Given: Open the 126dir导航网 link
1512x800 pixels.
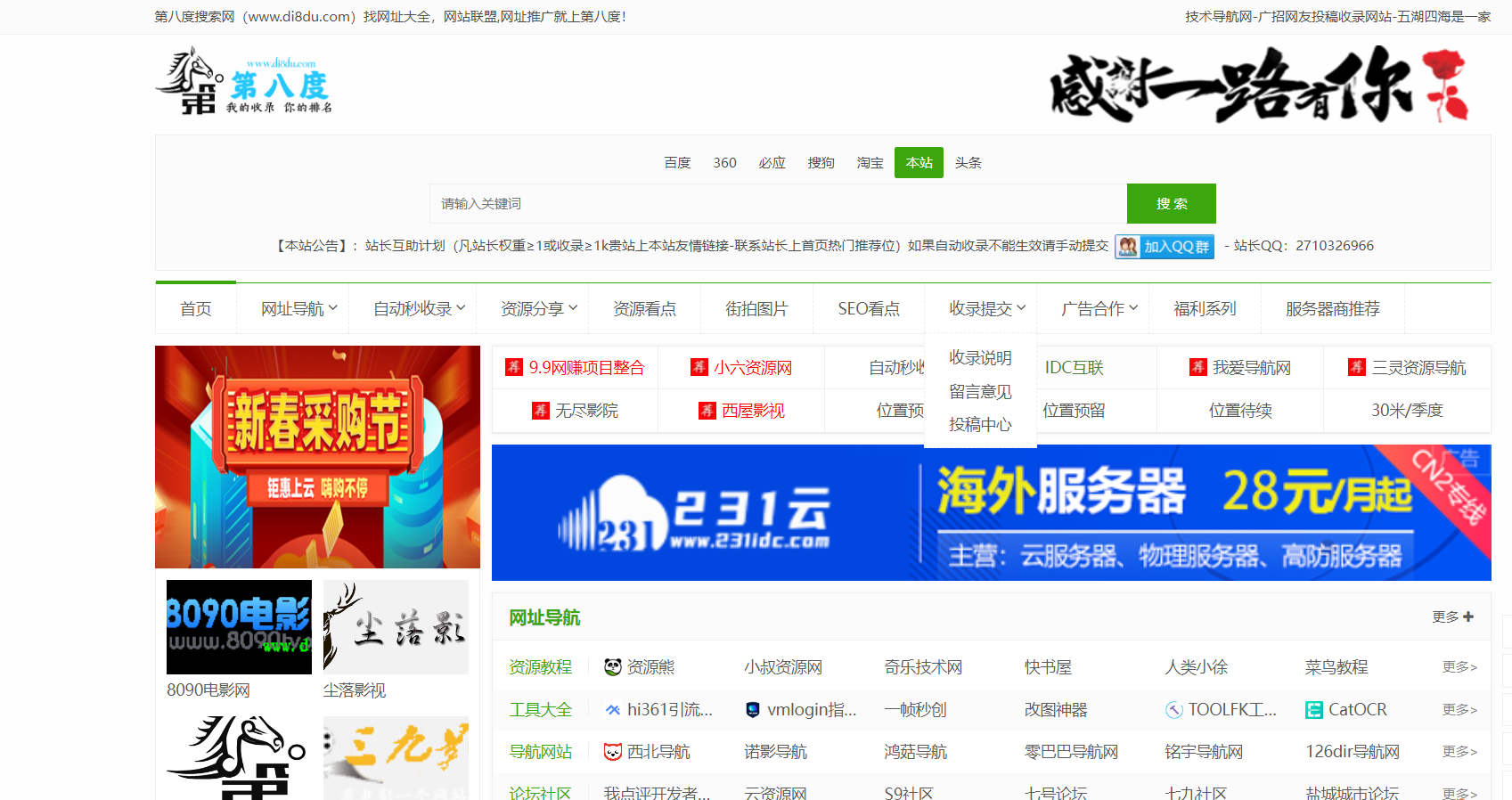Looking at the screenshot, I should coord(1353,752).
